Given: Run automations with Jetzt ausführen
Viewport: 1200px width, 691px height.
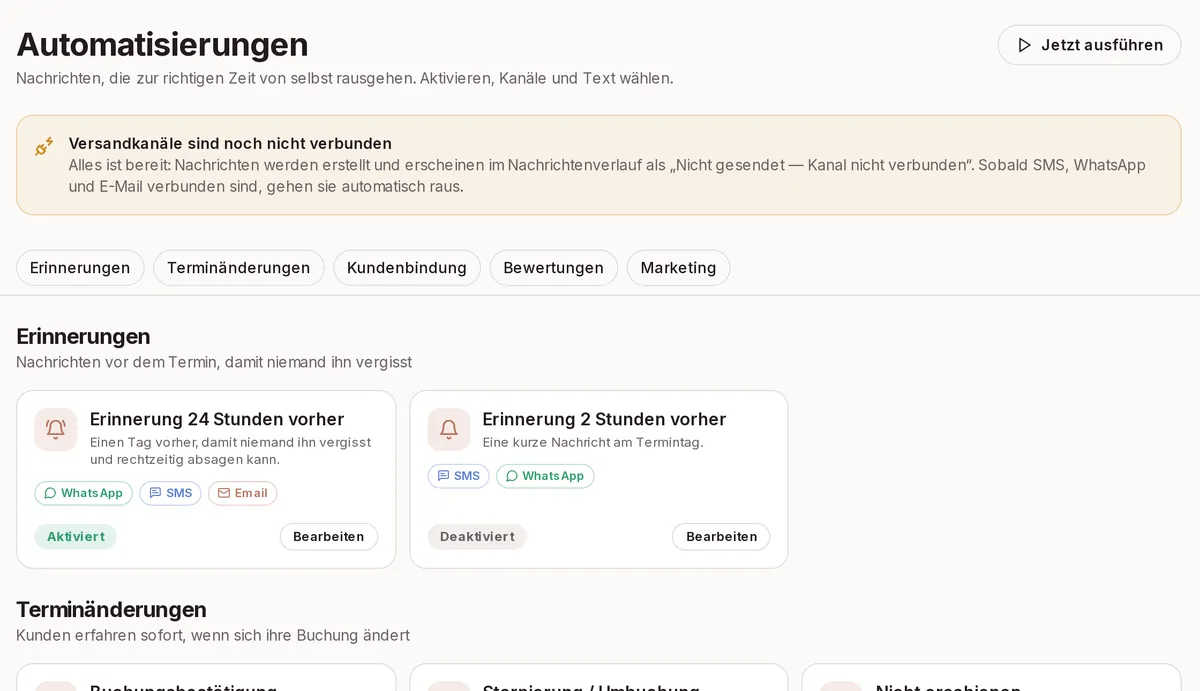Looking at the screenshot, I should pos(1090,45).
